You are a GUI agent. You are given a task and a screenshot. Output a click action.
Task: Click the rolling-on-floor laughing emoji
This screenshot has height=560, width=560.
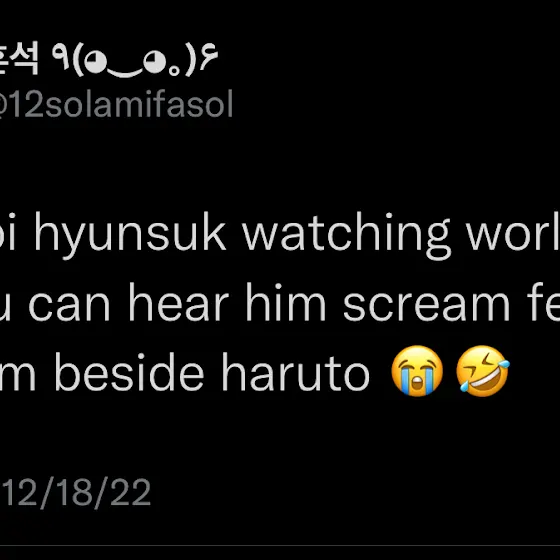point(483,371)
